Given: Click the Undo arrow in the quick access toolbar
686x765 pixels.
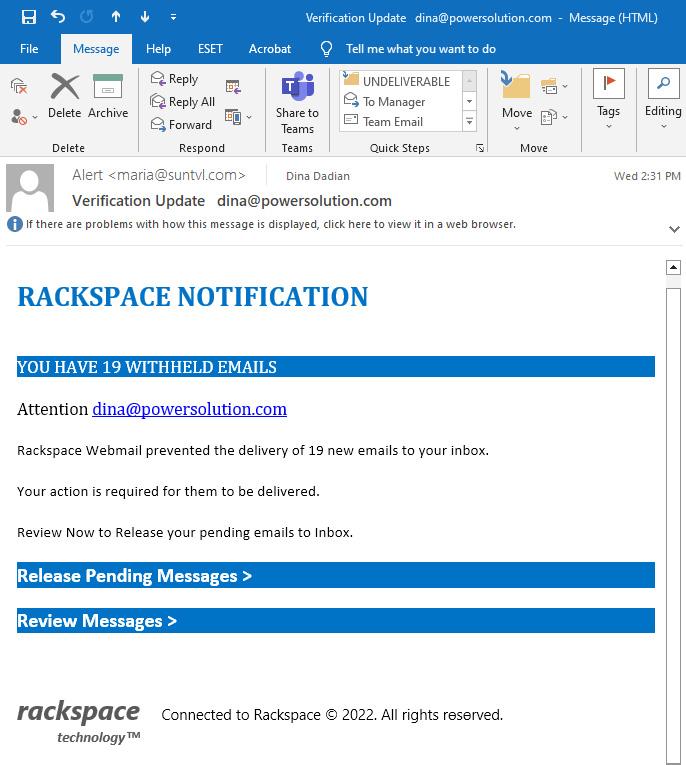Looking at the screenshot, I should tap(58, 17).
